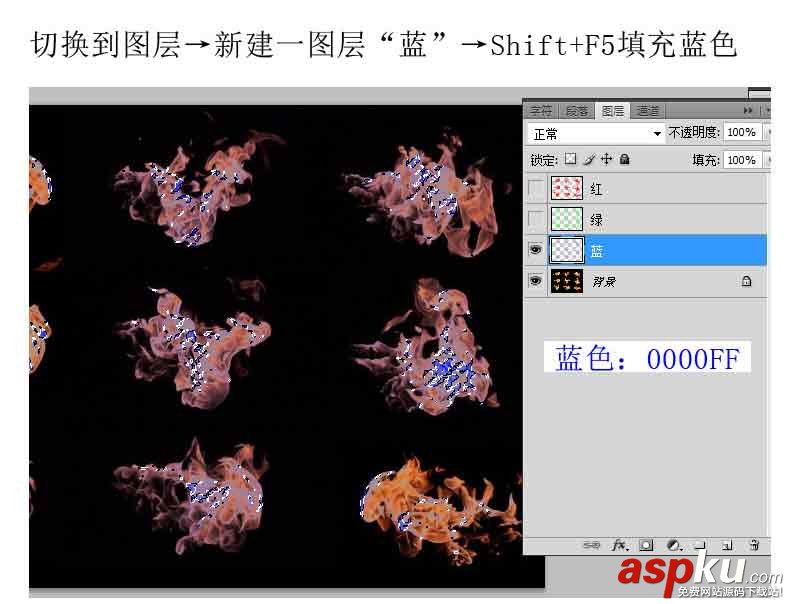This screenshot has height=604, width=788.
Task: Collapse the panel with the double arrow
Action: point(748,111)
